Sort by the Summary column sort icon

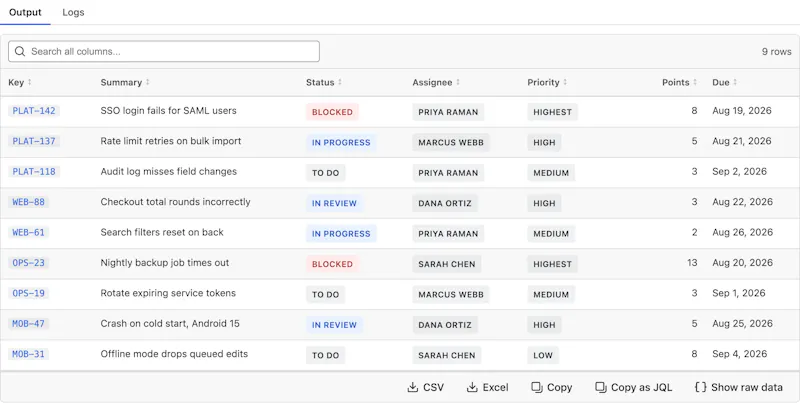[x=147, y=82]
